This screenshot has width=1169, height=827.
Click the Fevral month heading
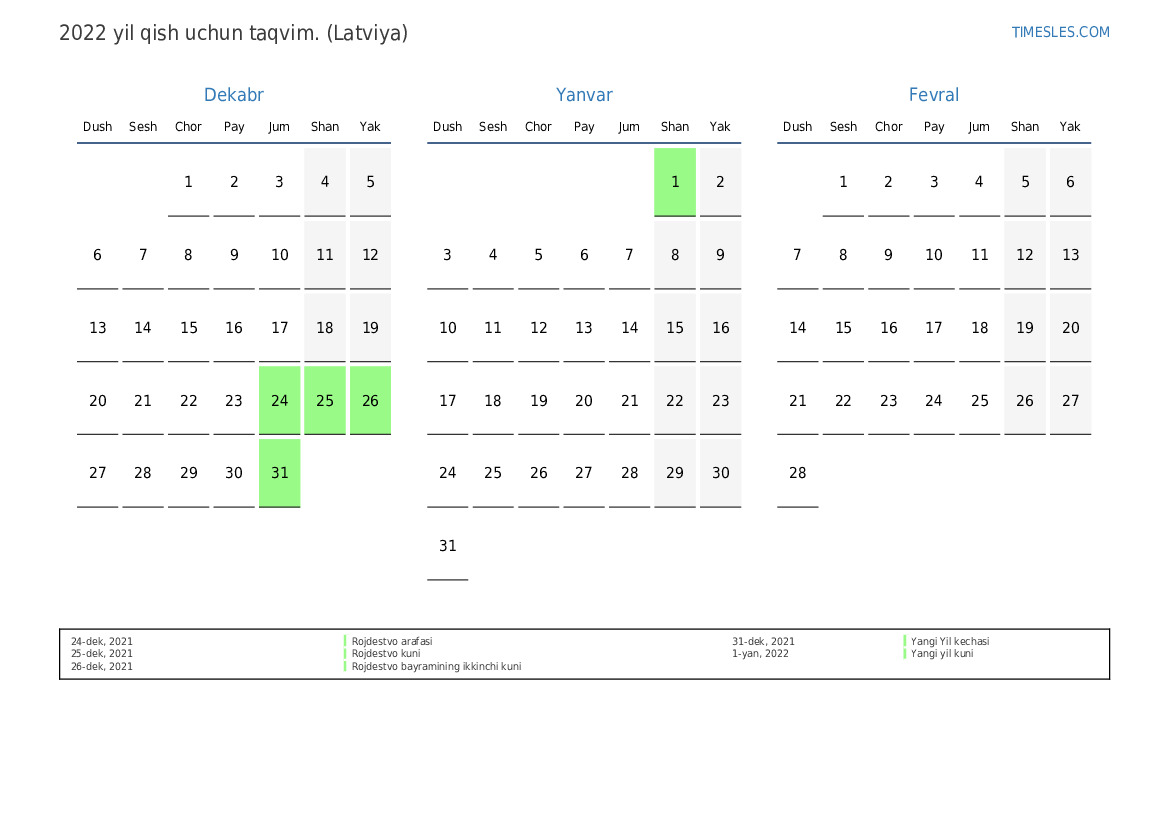click(x=933, y=95)
